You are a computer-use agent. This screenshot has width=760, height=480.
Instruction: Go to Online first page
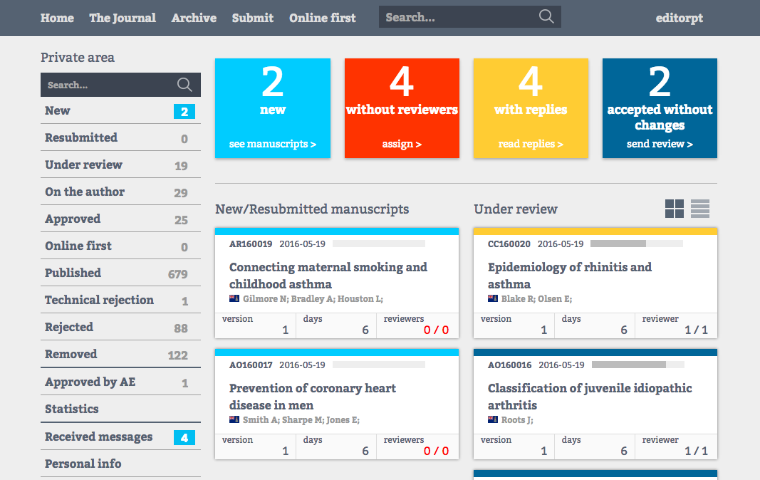click(x=322, y=18)
